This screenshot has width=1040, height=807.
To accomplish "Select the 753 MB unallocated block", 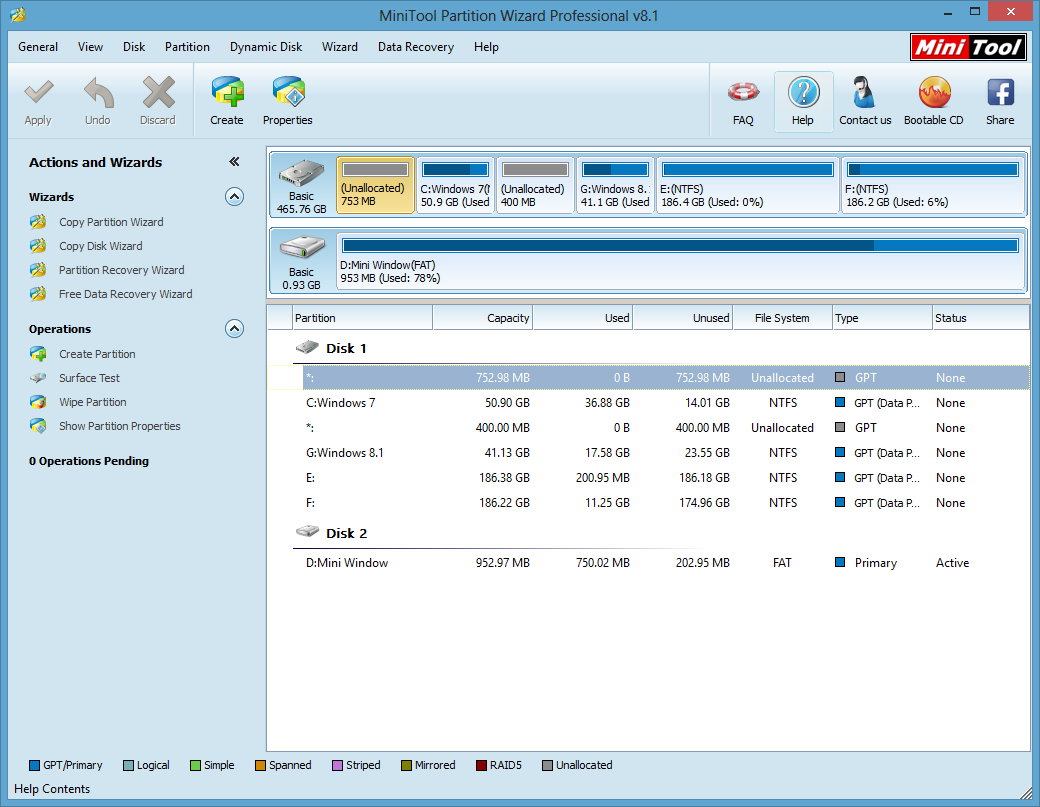I will (375, 185).
